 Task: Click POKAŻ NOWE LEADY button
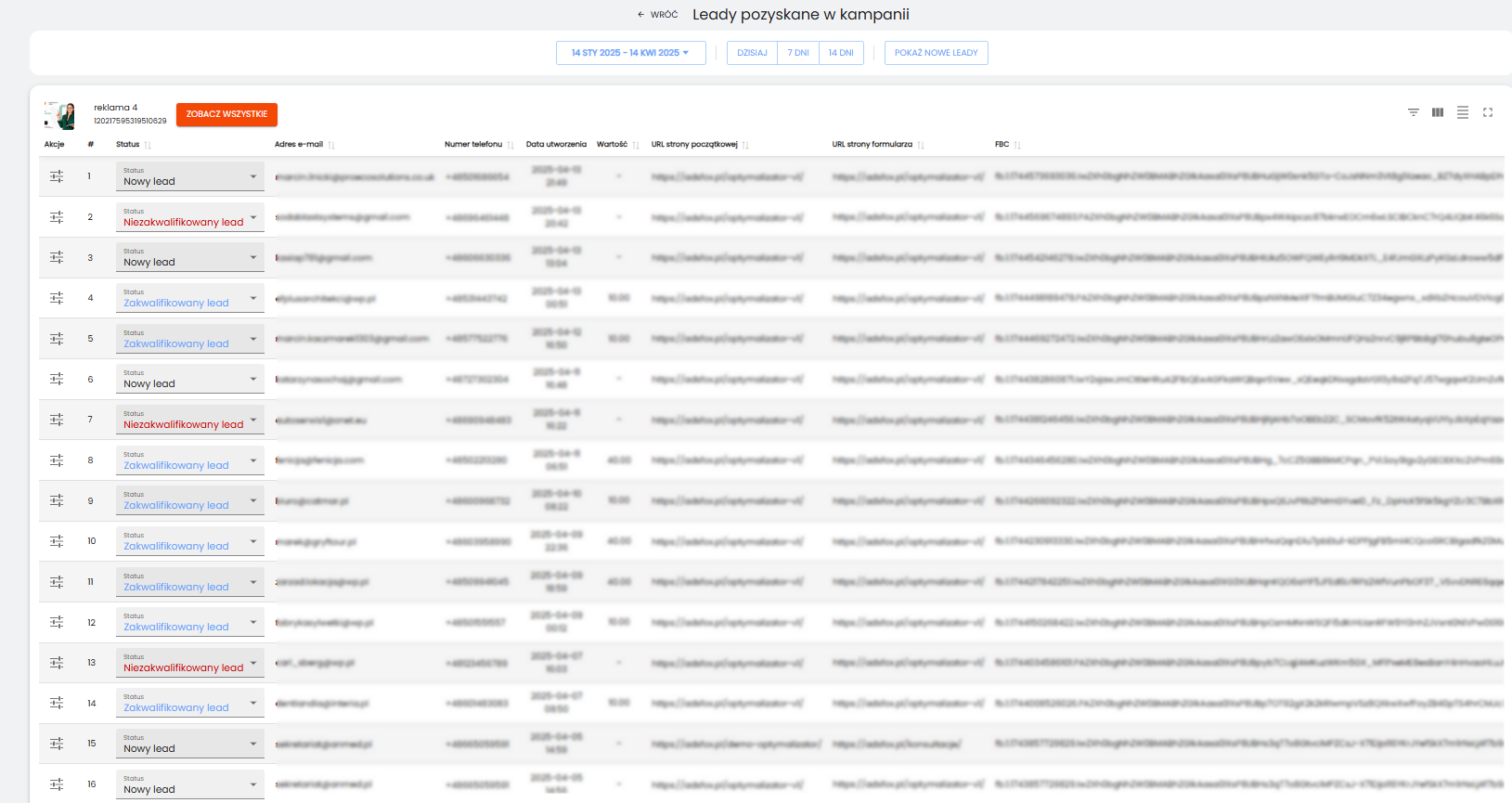tap(936, 53)
